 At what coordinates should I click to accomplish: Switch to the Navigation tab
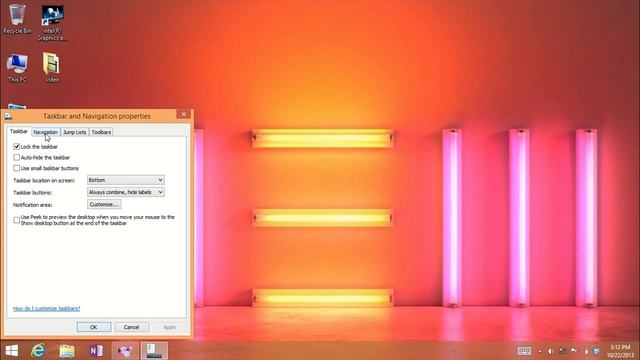(45, 132)
